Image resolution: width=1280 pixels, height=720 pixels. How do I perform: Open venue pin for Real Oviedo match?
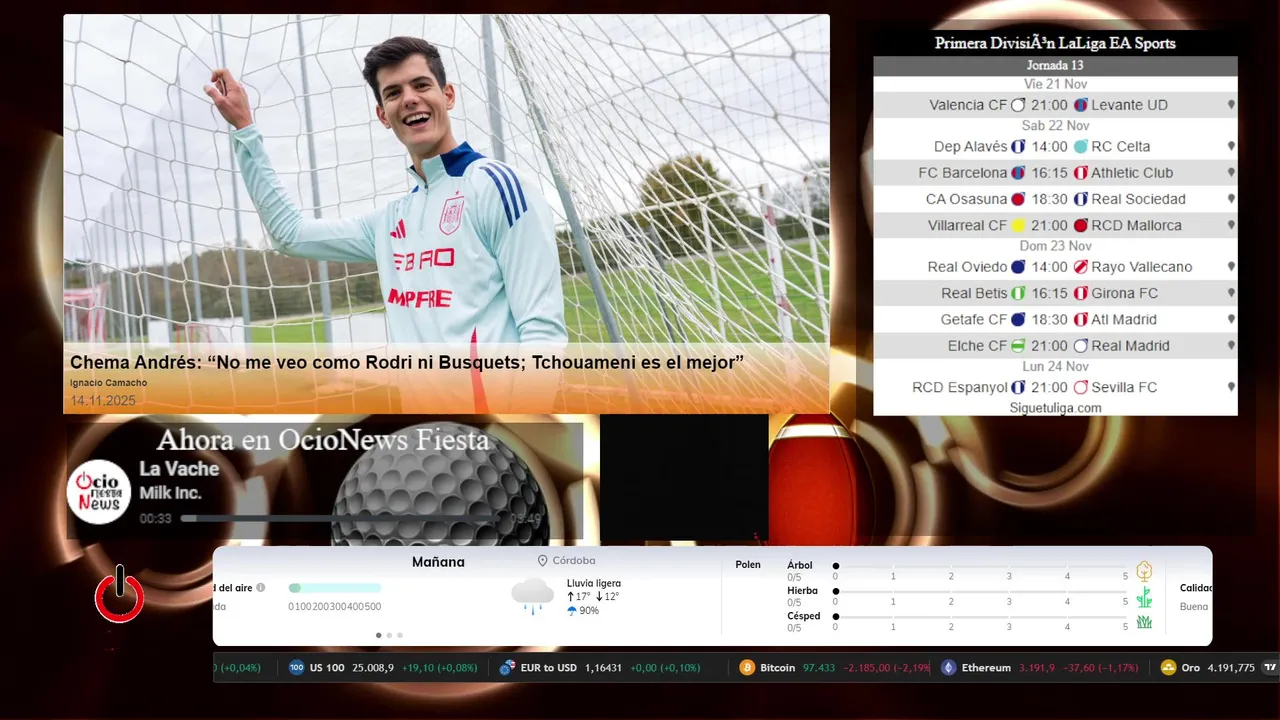1231,267
